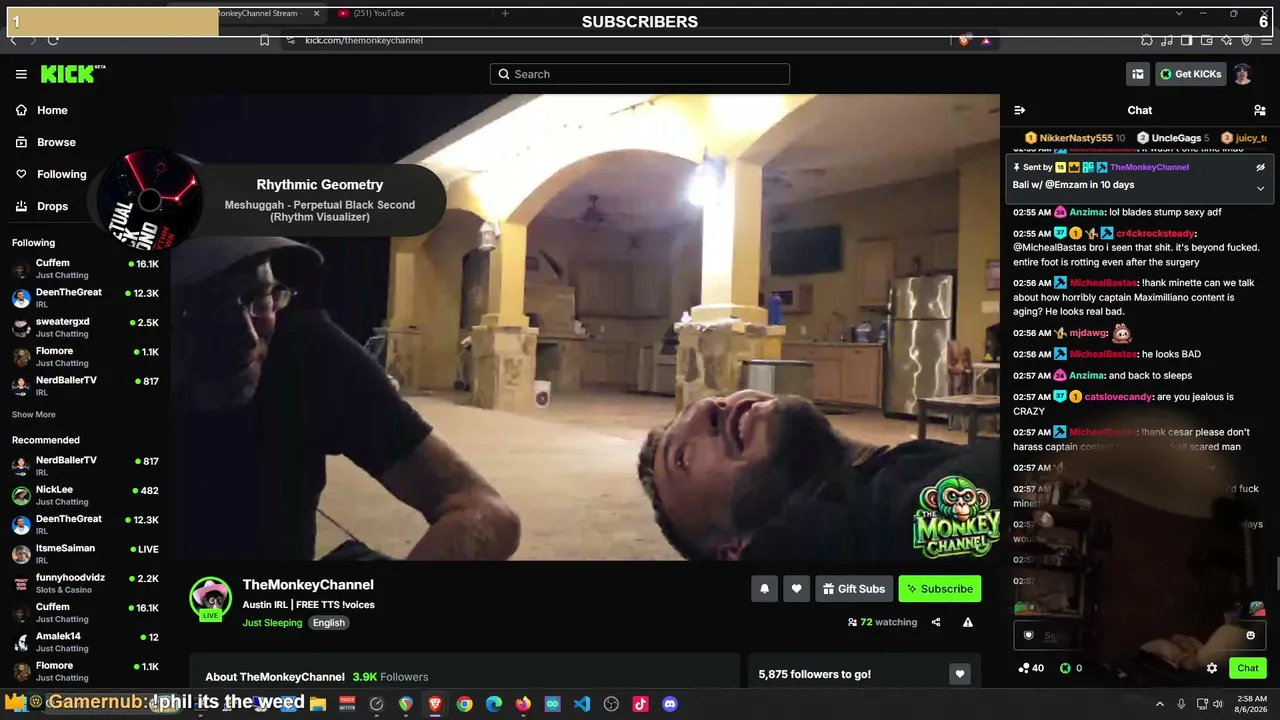Open Arduino IDE in taskbar

click(553, 704)
